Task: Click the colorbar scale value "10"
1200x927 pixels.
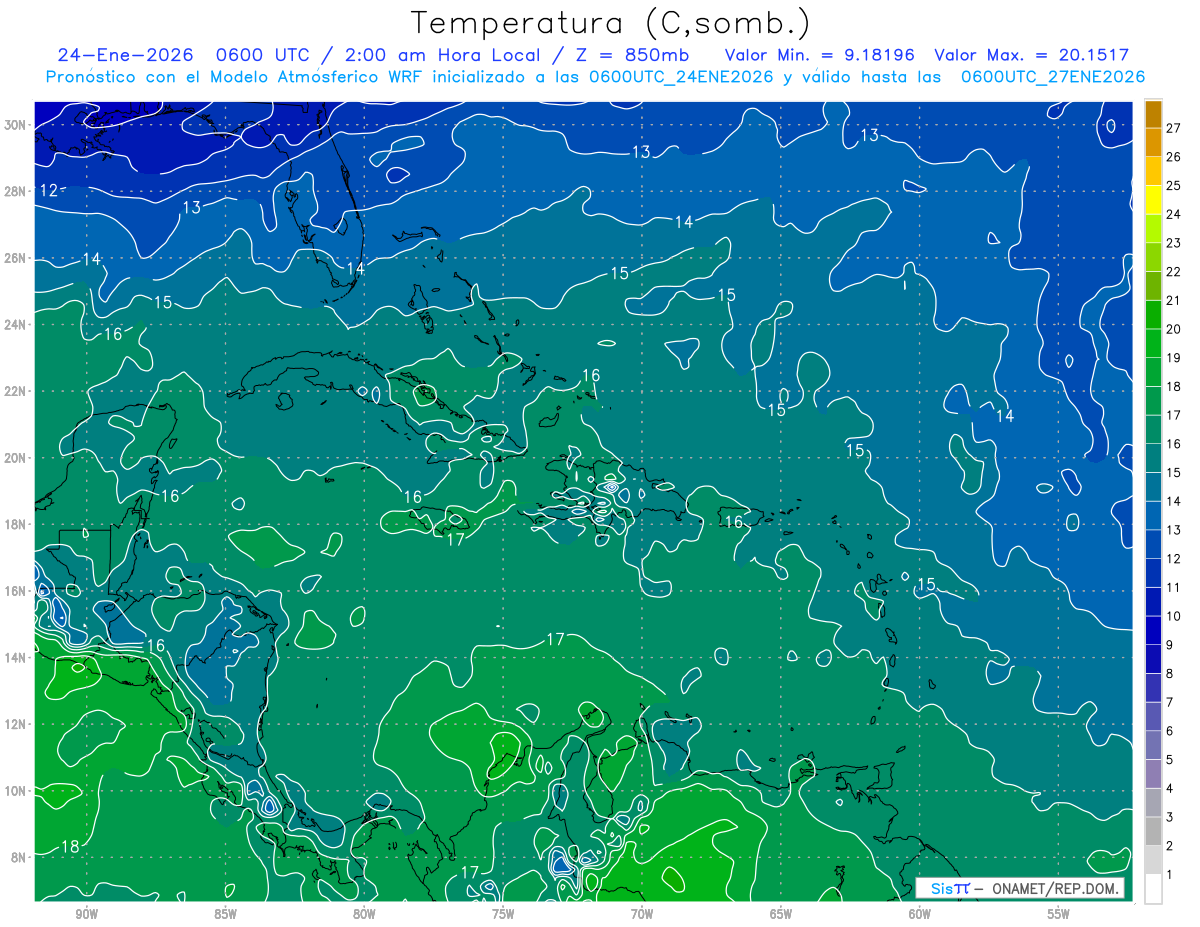Action: (x=1174, y=617)
